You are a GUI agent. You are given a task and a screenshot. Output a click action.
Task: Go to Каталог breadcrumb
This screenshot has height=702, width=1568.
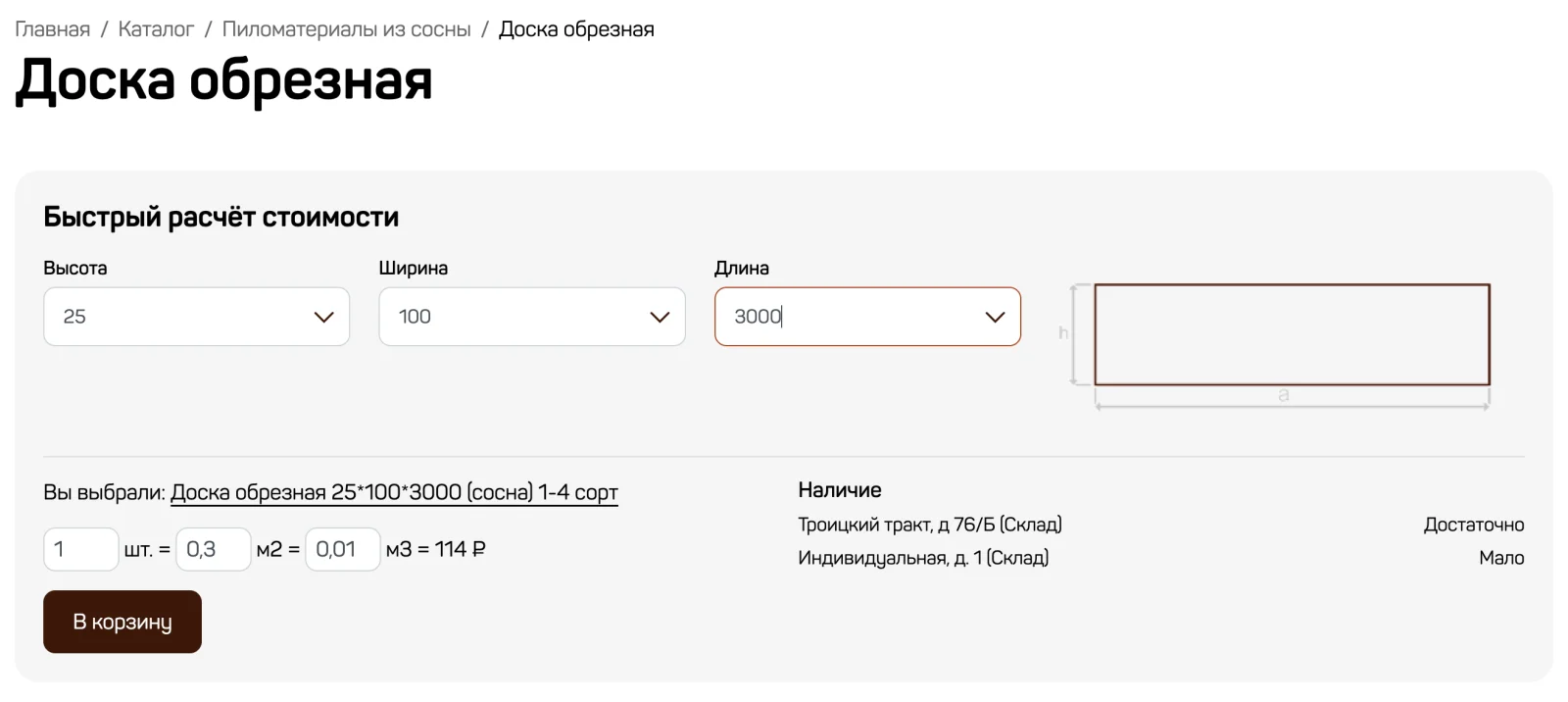coord(156,29)
